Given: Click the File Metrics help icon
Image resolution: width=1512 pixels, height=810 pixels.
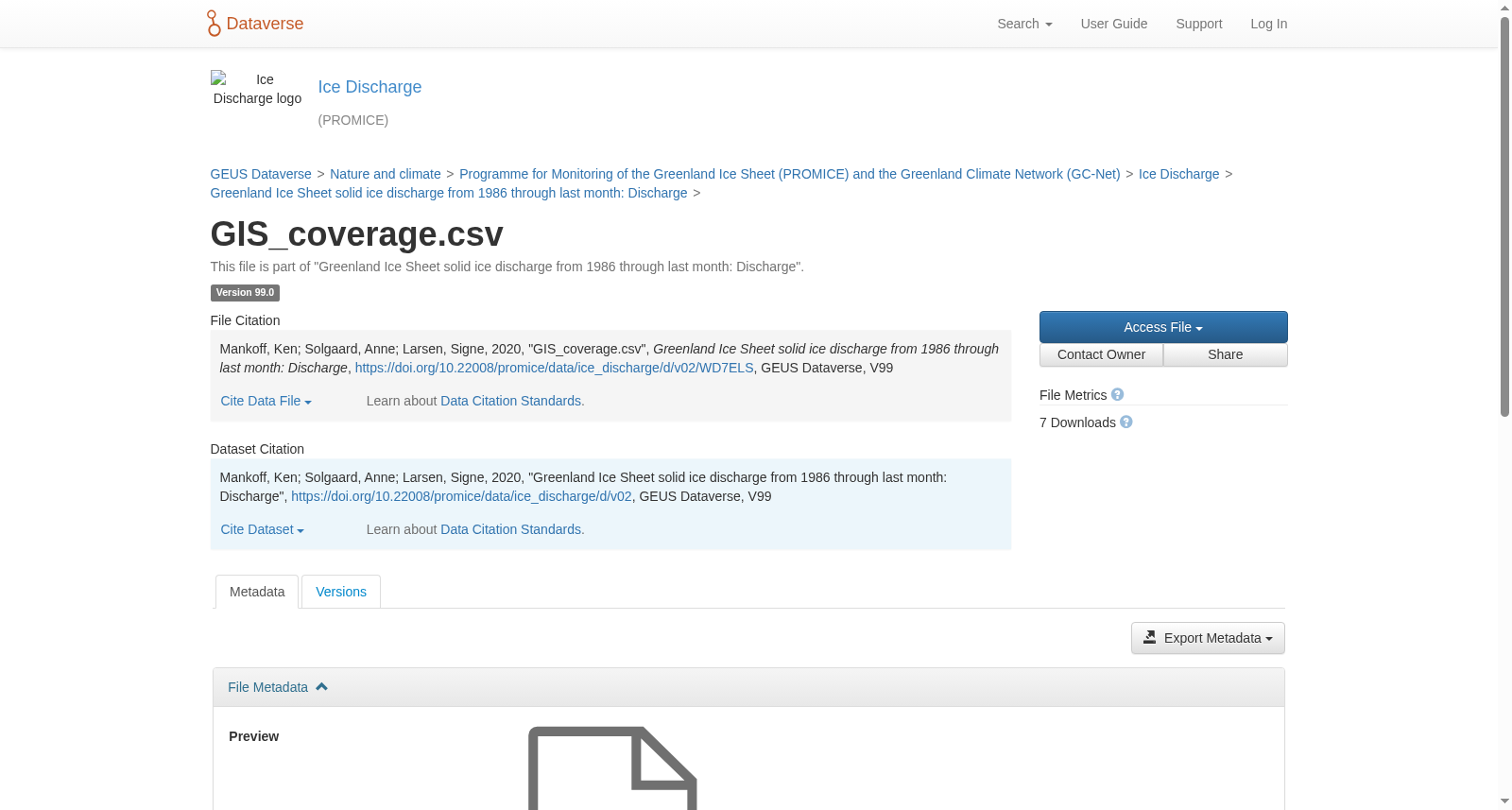Looking at the screenshot, I should coord(1117,395).
